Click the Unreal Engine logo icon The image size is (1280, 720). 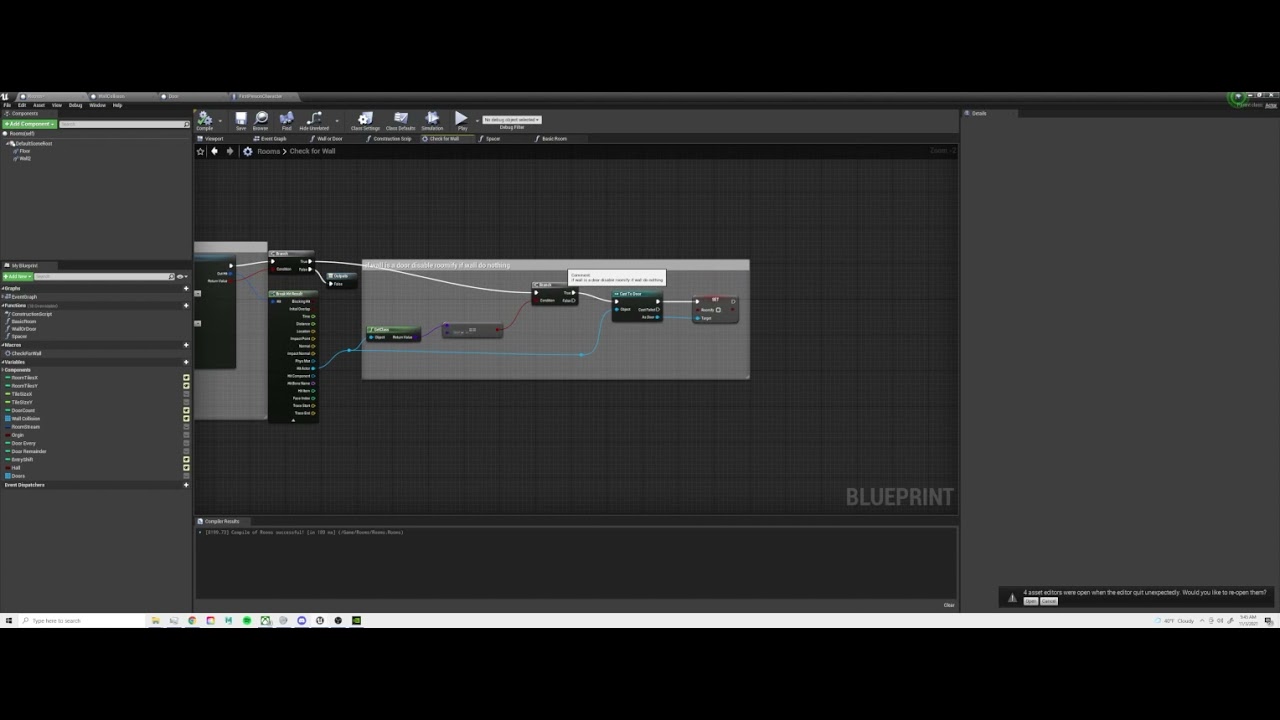click(x=6, y=97)
